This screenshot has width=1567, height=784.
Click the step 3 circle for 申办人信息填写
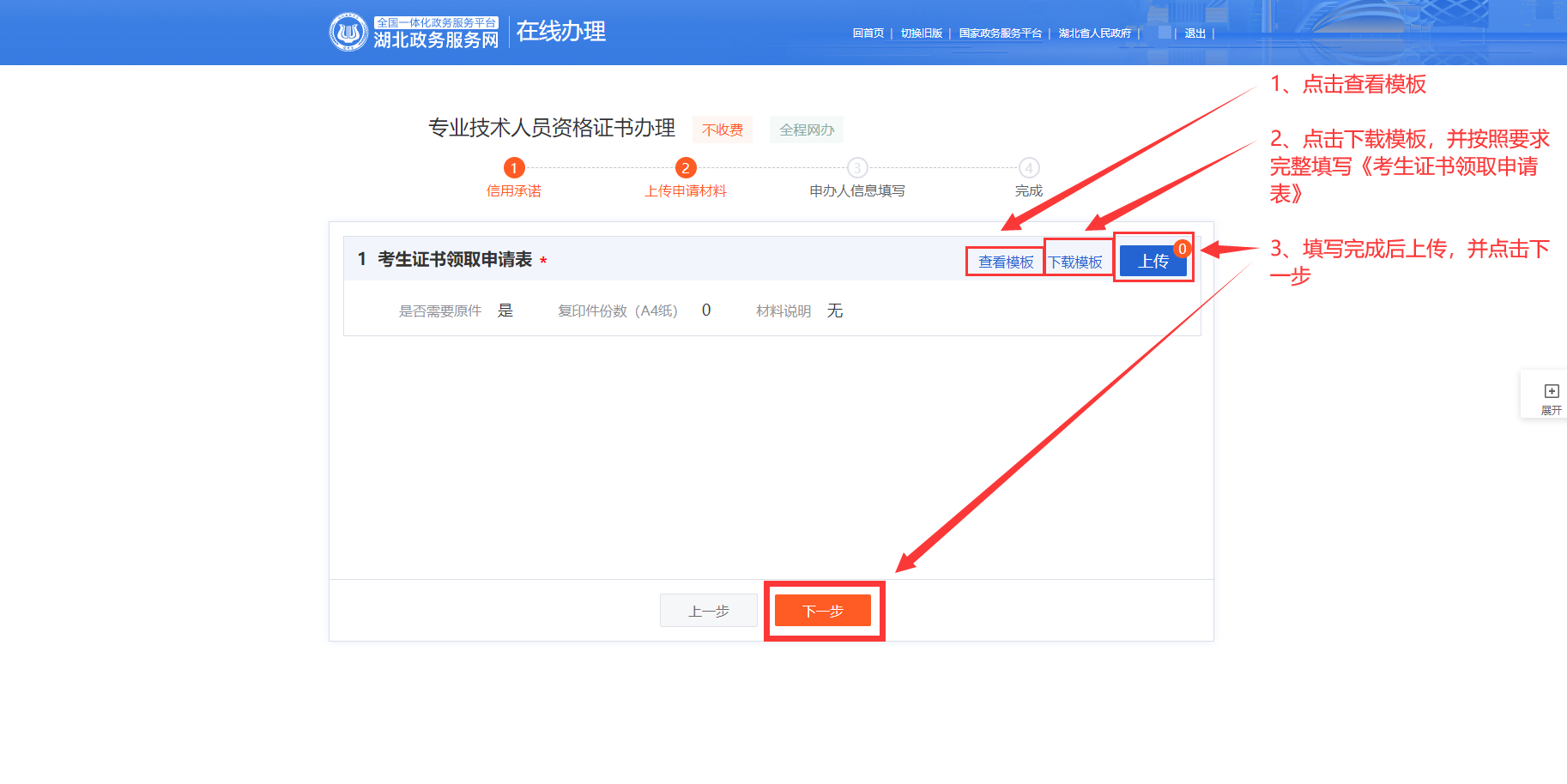[x=857, y=168]
